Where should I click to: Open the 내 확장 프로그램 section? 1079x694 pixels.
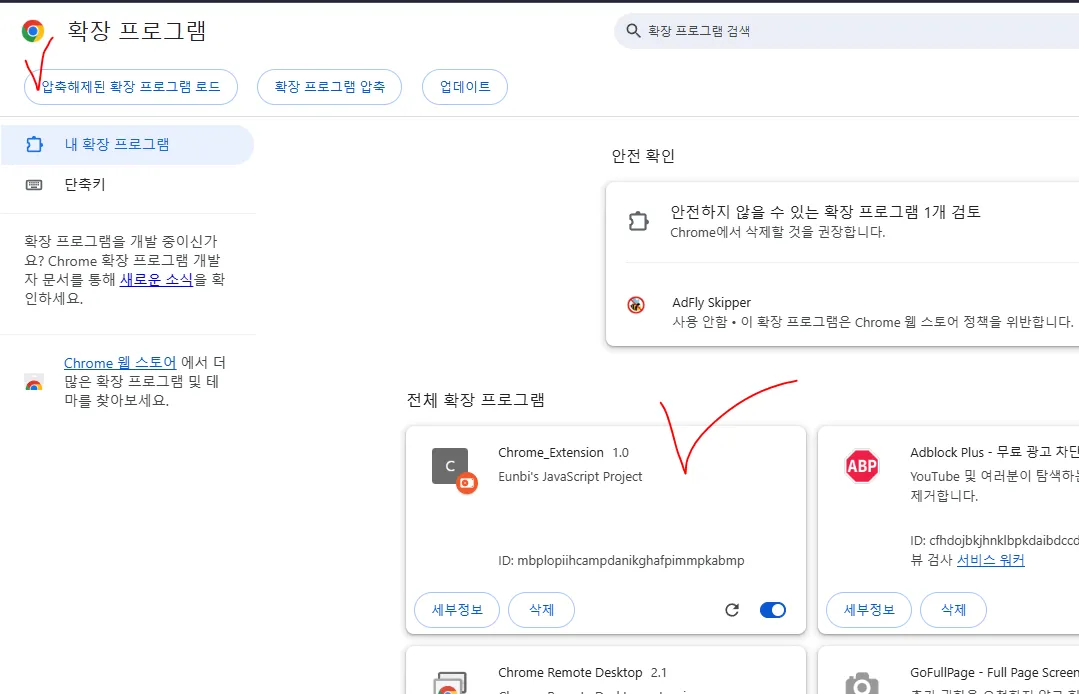[x=127, y=144]
